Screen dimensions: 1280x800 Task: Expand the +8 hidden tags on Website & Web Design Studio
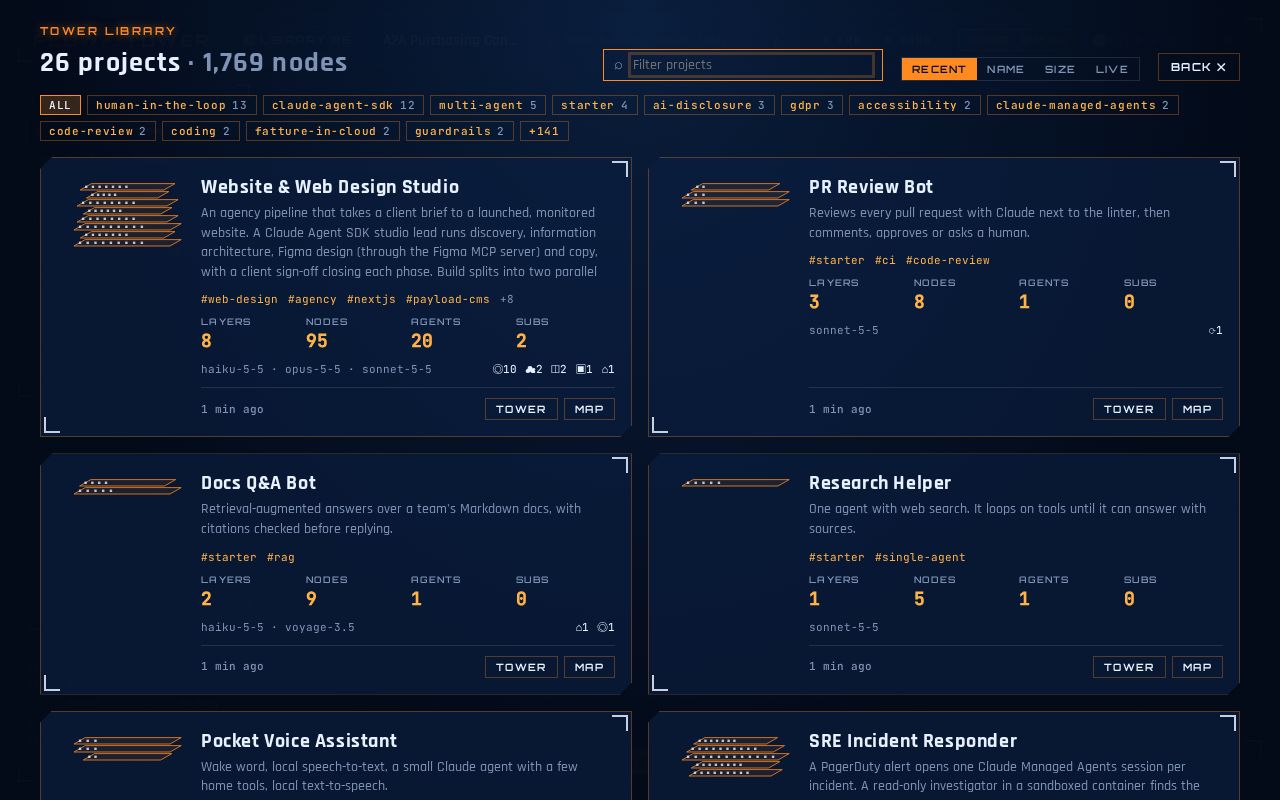pyautogui.click(x=507, y=299)
